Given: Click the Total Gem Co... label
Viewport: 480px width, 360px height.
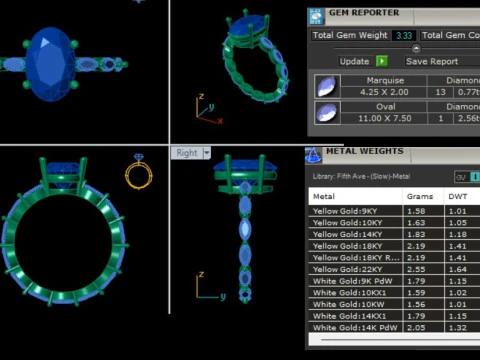Looking at the screenshot, I should coord(450,35).
